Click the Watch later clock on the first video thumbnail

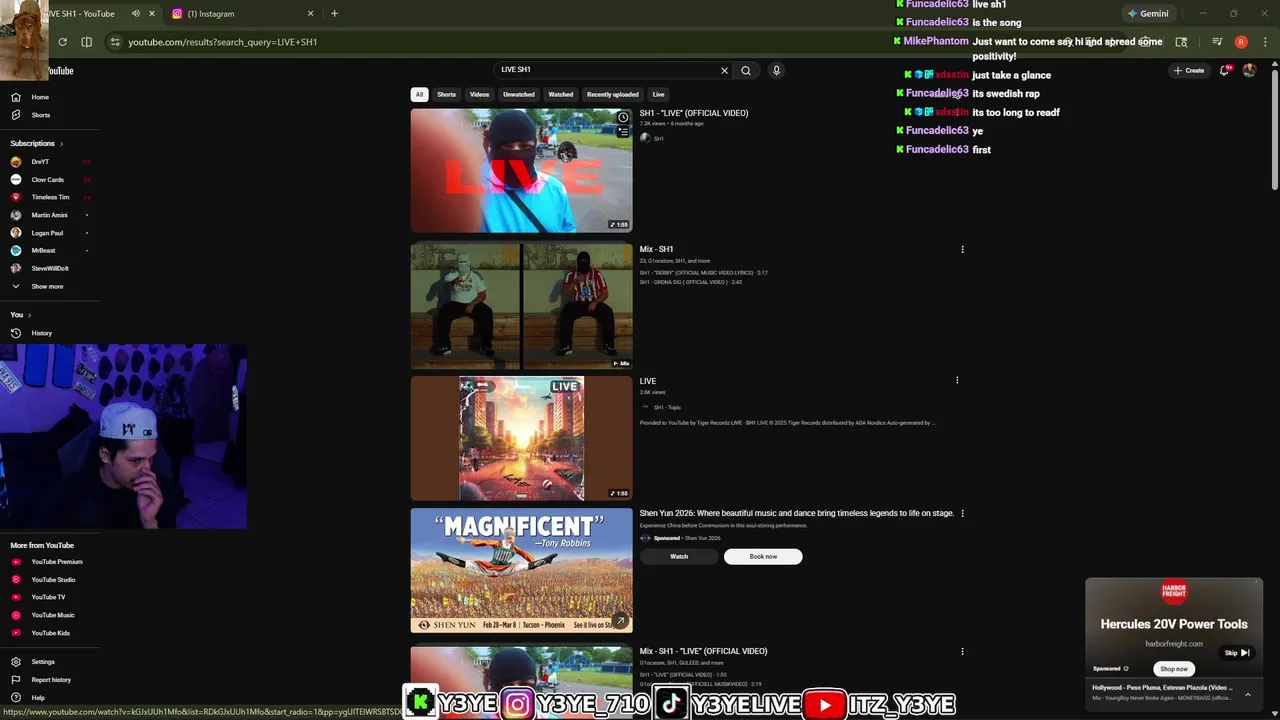click(x=622, y=117)
